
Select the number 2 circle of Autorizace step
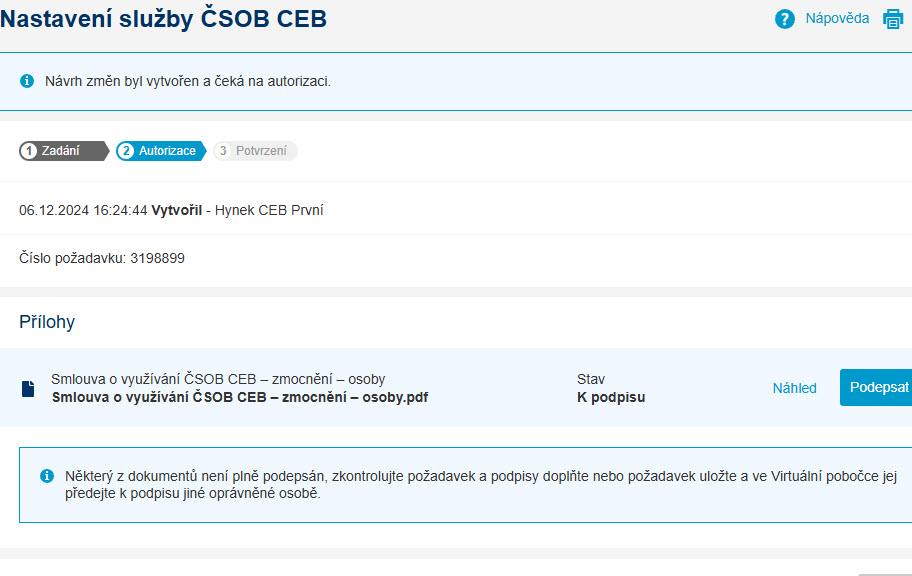[126, 151]
